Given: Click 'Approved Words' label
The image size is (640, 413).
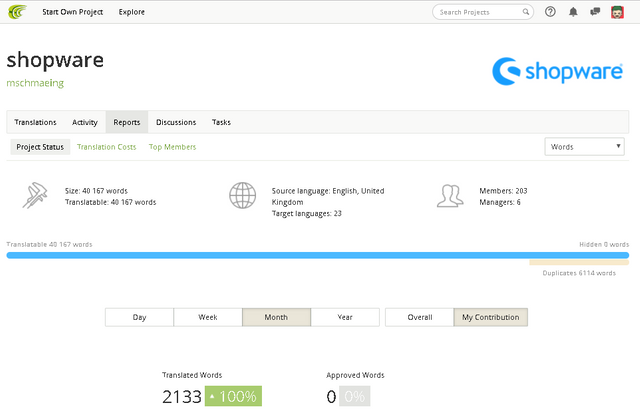Looking at the screenshot, I should (x=356, y=375).
